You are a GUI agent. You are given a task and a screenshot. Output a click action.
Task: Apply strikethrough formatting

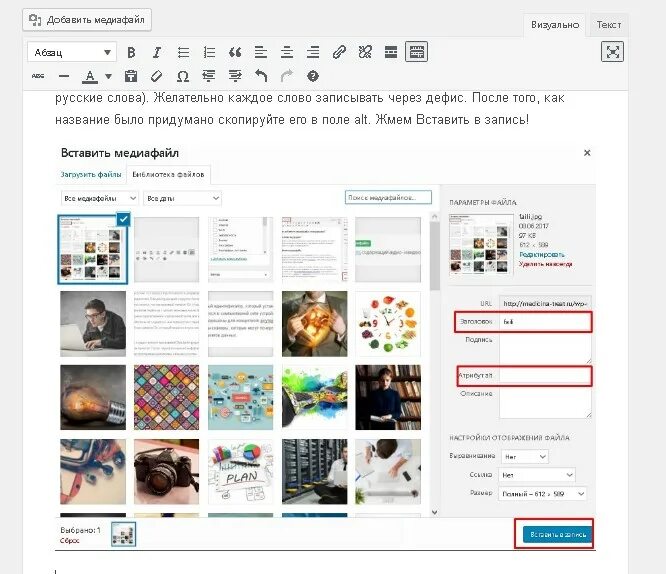pos(38,76)
